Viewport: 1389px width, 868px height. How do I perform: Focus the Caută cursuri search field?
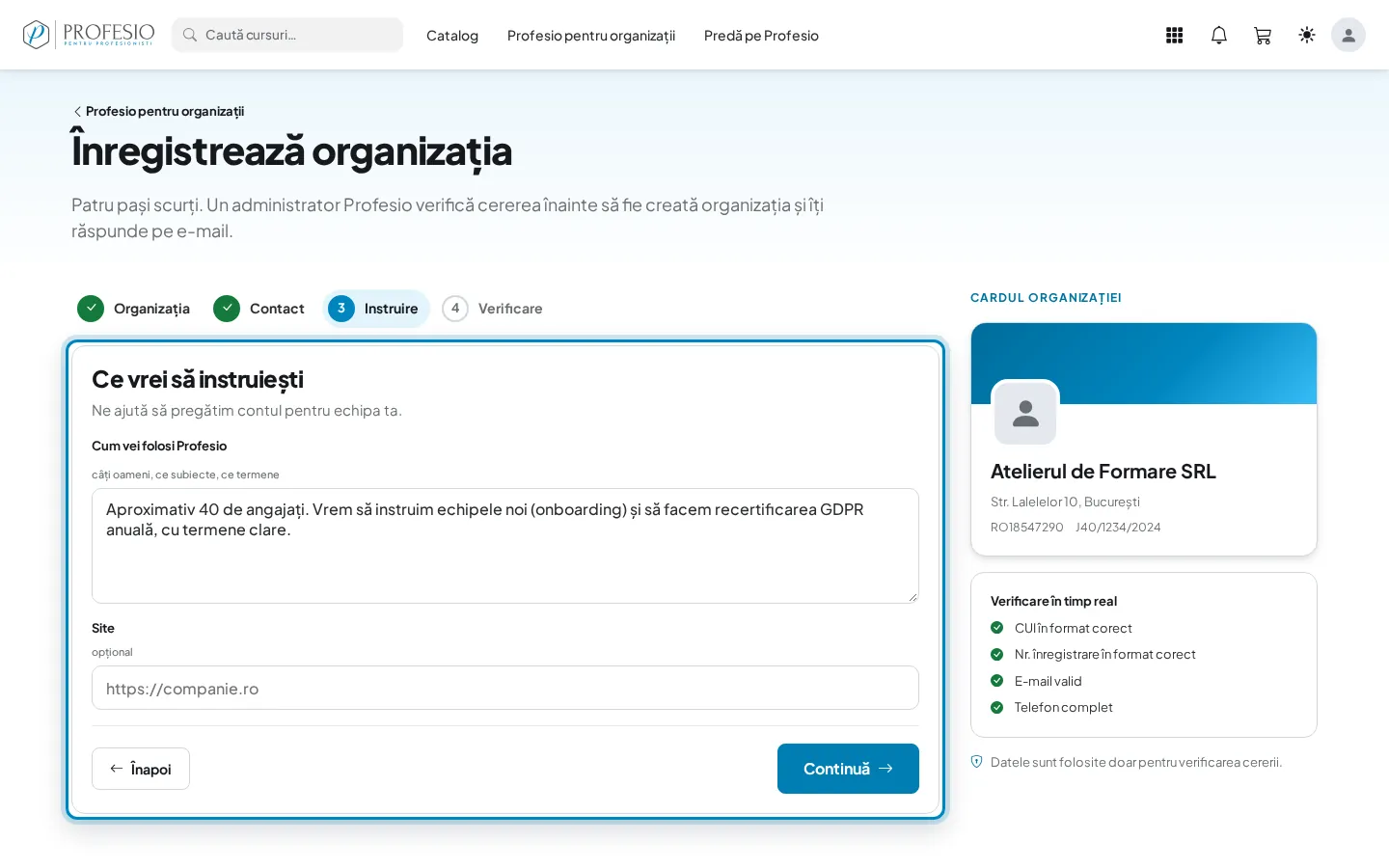click(287, 35)
